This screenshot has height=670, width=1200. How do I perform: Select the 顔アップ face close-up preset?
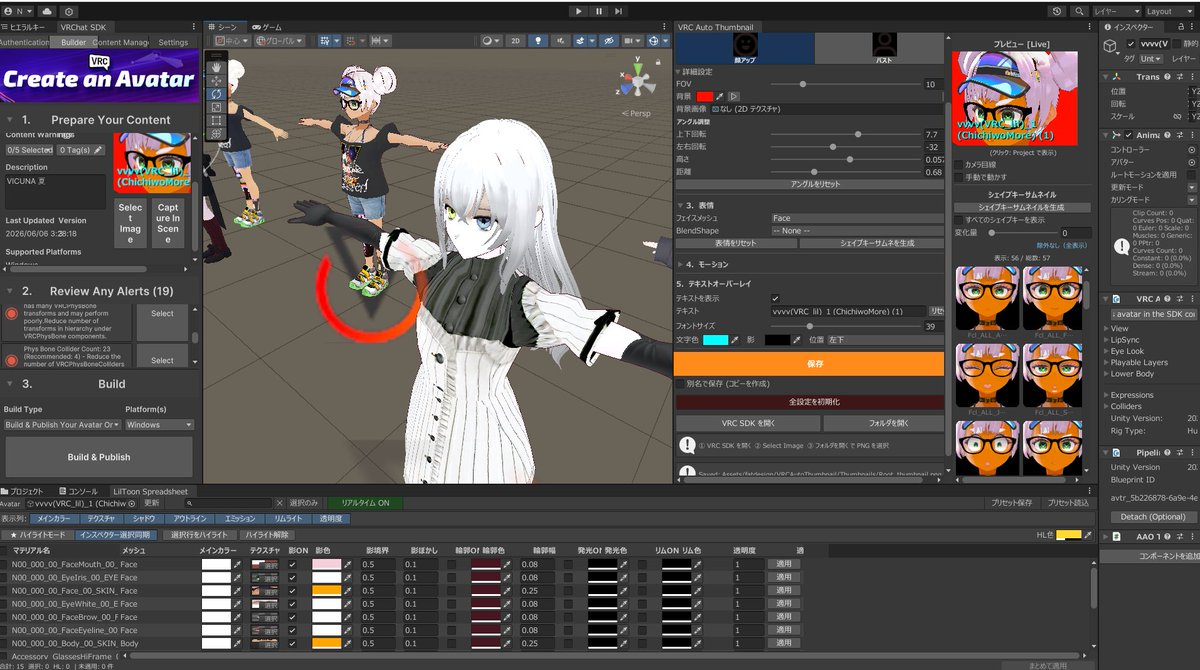tap(745, 48)
